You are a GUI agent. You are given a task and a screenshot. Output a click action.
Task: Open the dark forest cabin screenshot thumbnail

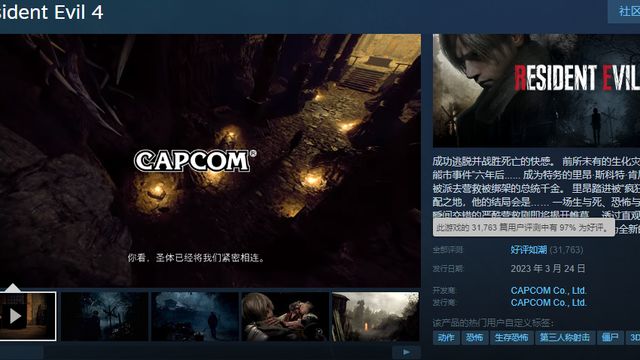click(104, 316)
